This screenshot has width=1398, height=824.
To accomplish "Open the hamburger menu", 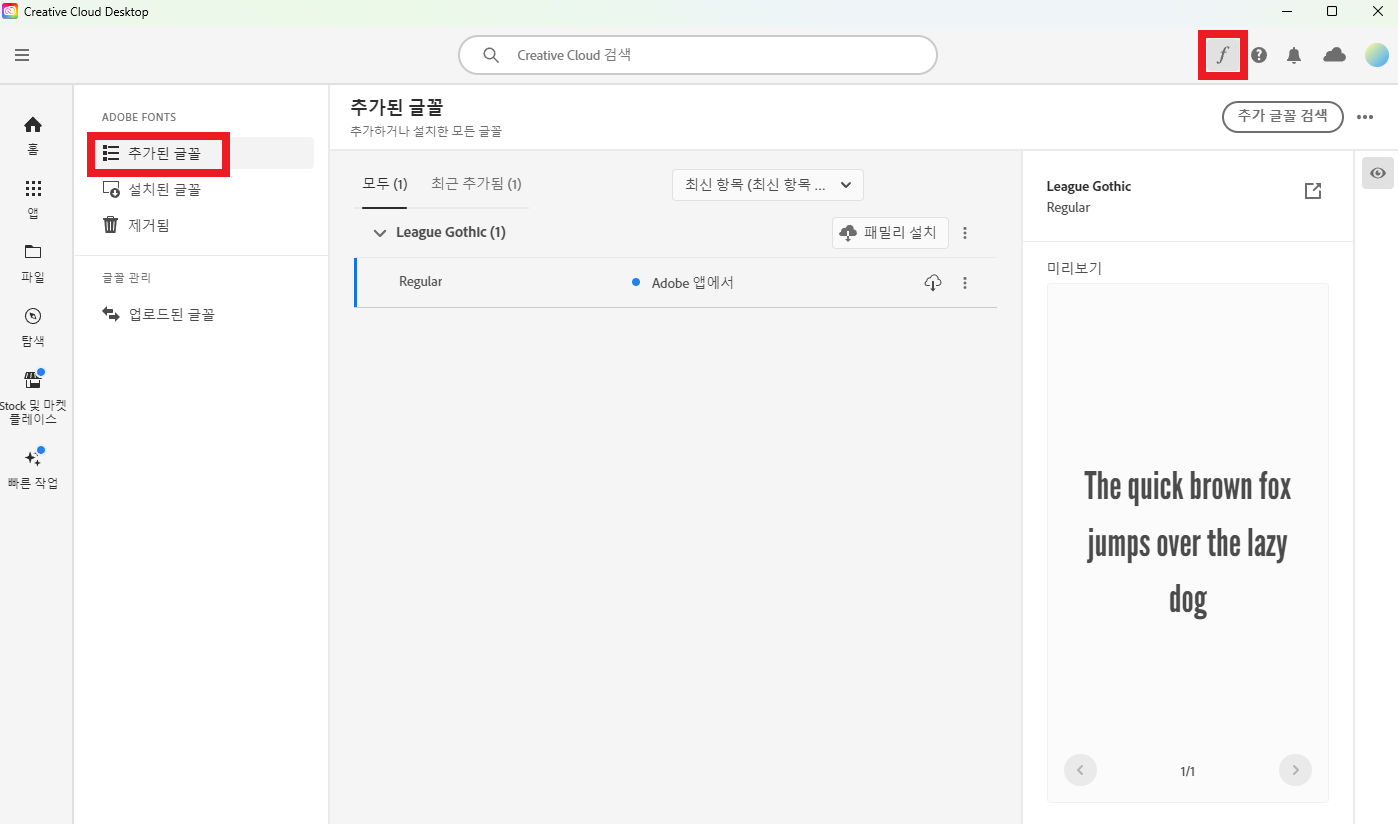I will pyautogui.click(x=22, y=55).
